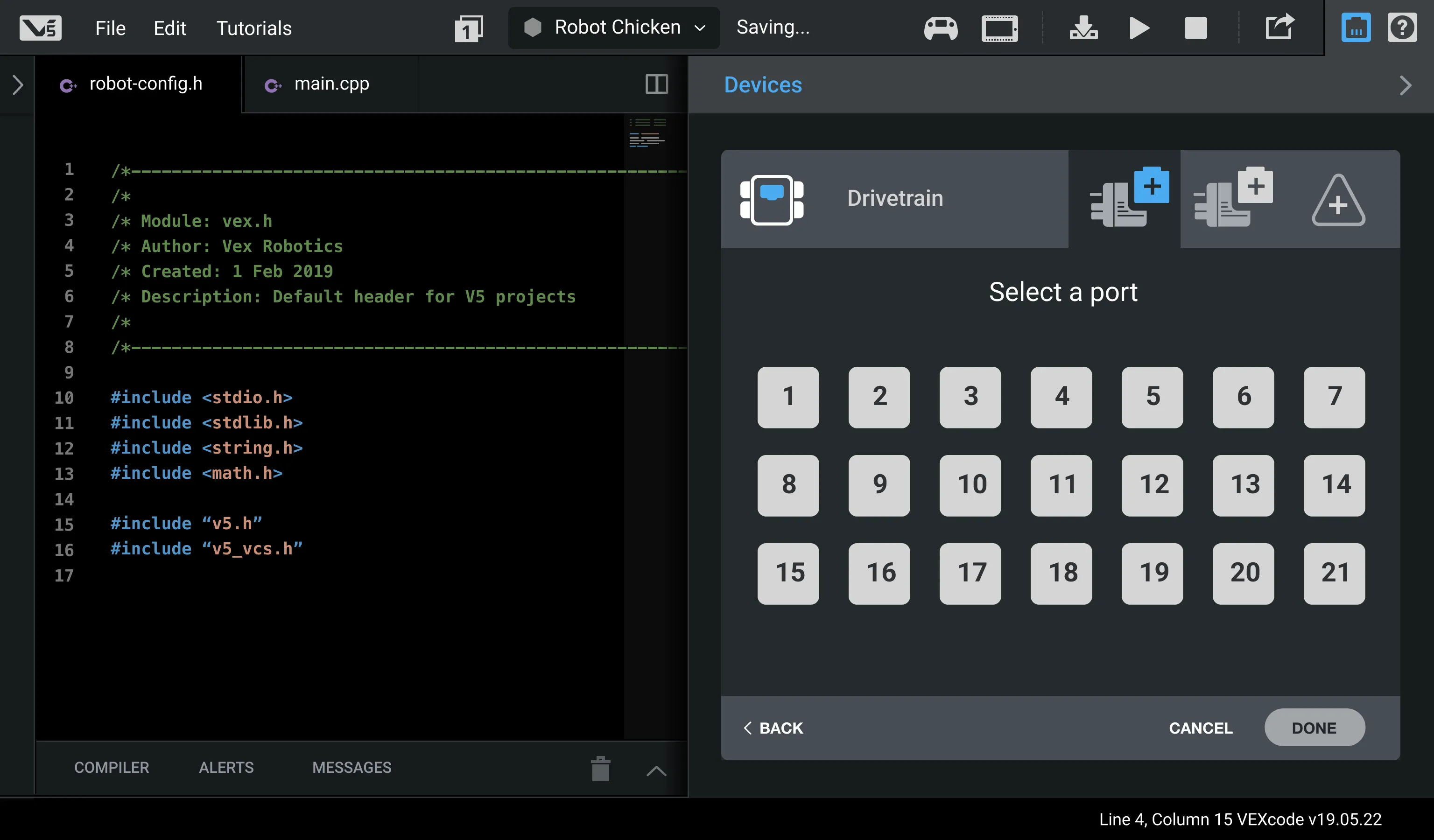Click the DONE button
Image resolution: width=1434 pixels, height=840 pixels.
[x=1314, y=728]
